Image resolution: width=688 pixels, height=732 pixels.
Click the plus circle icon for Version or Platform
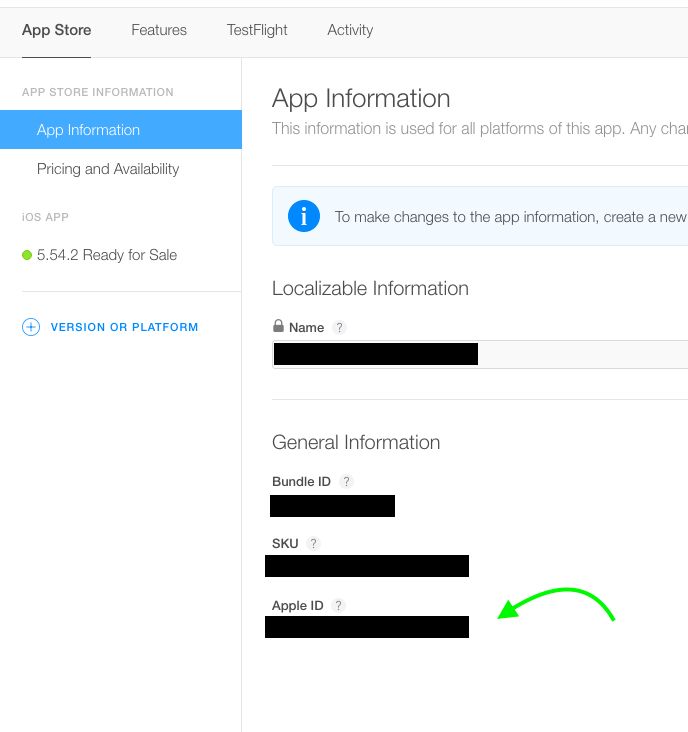tap(31, 327)
